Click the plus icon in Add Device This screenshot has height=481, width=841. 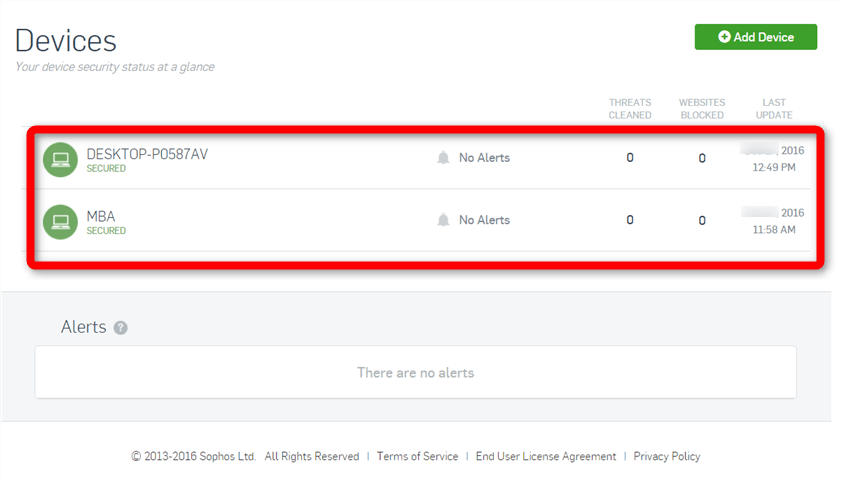[x=724, y=37]
